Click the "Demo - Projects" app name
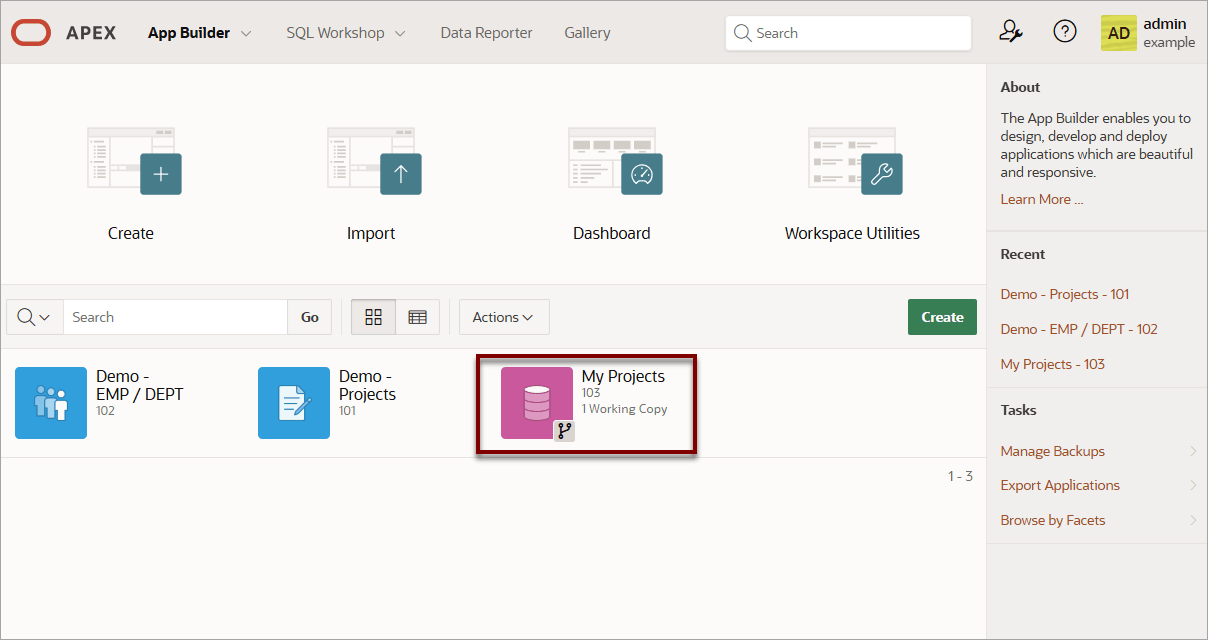The width and height of the screenshot is (1208, 640). pyautogui.click(x=367, y=385)
